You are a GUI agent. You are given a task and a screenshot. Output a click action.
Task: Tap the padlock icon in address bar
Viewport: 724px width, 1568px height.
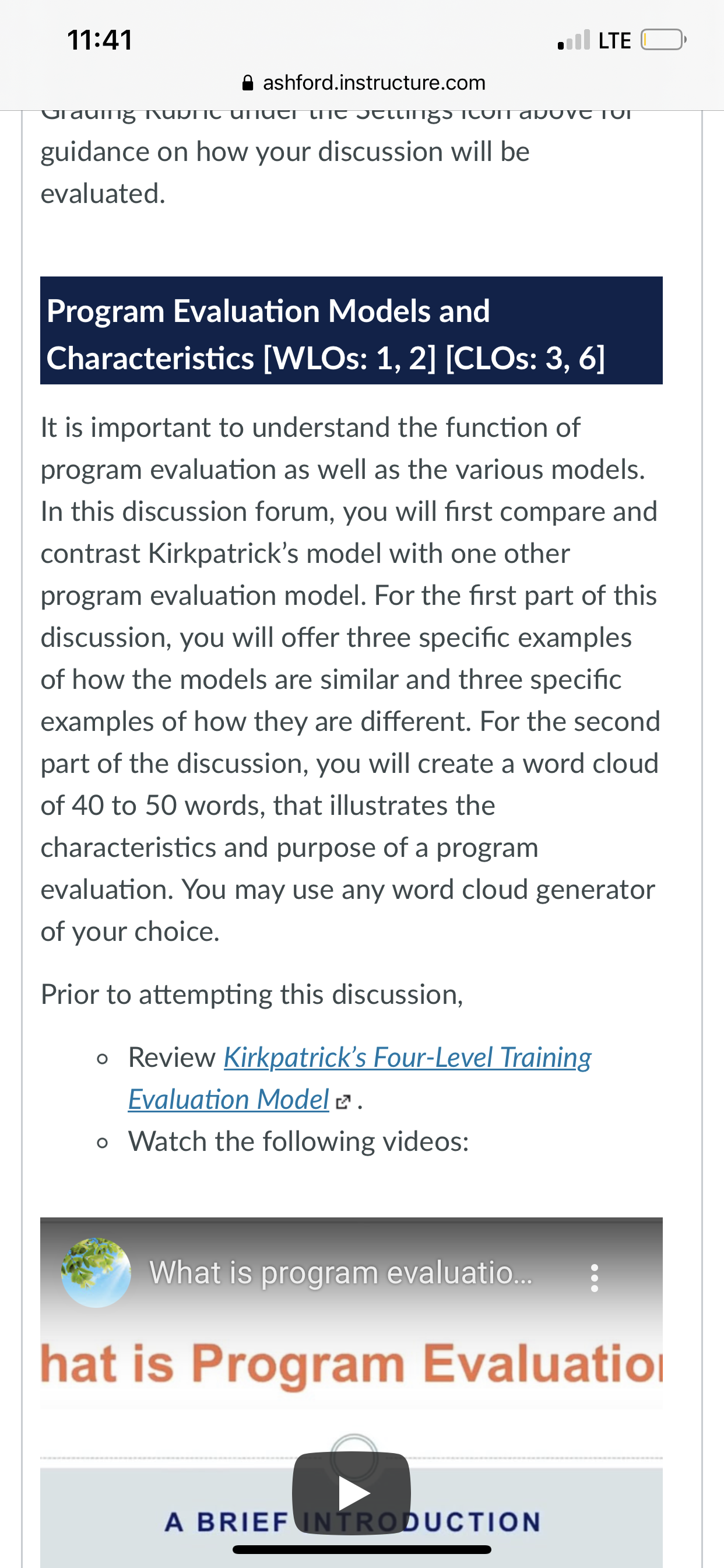248,83
